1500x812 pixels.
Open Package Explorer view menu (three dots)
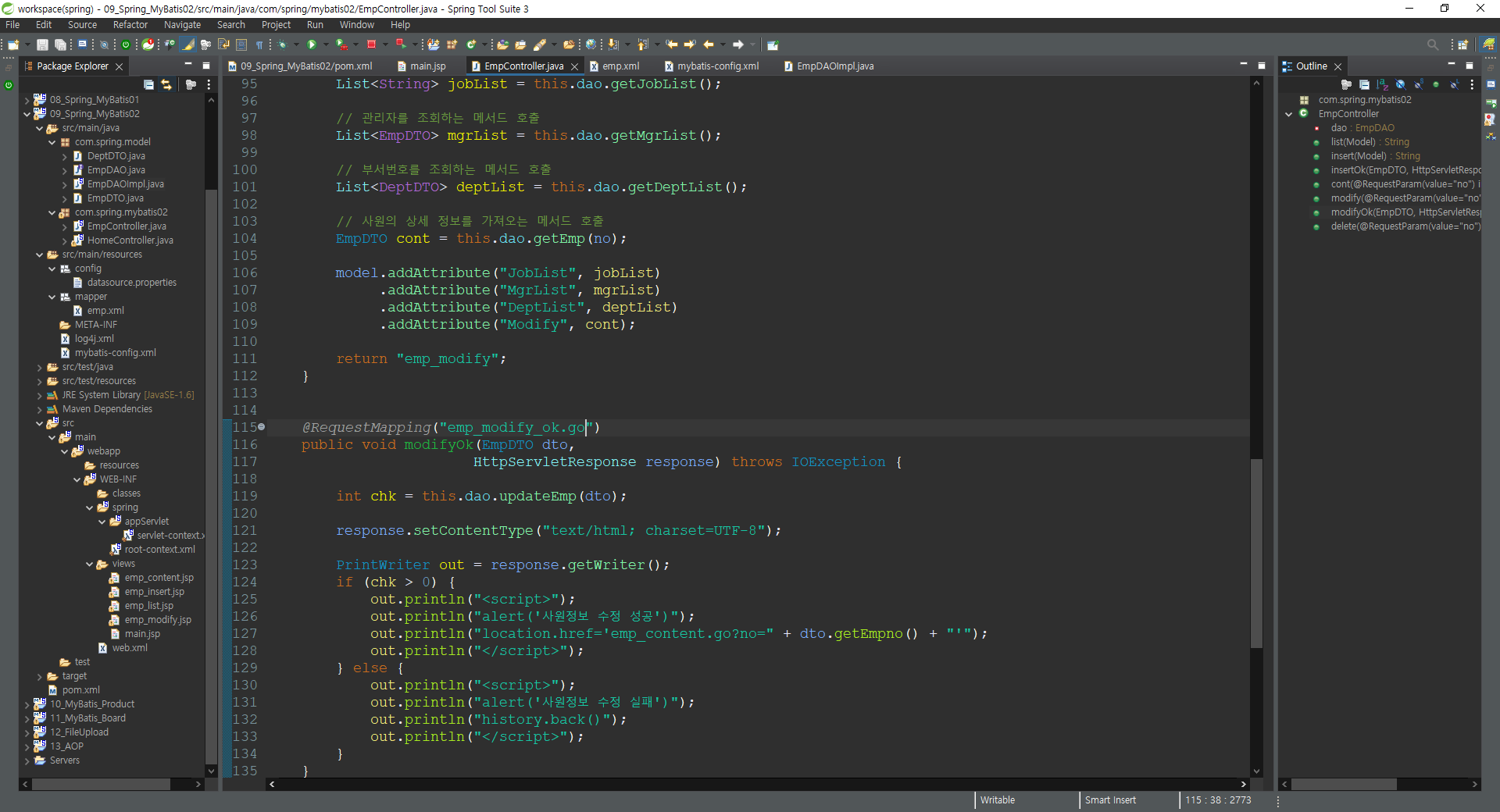click(x=208, y=84)
